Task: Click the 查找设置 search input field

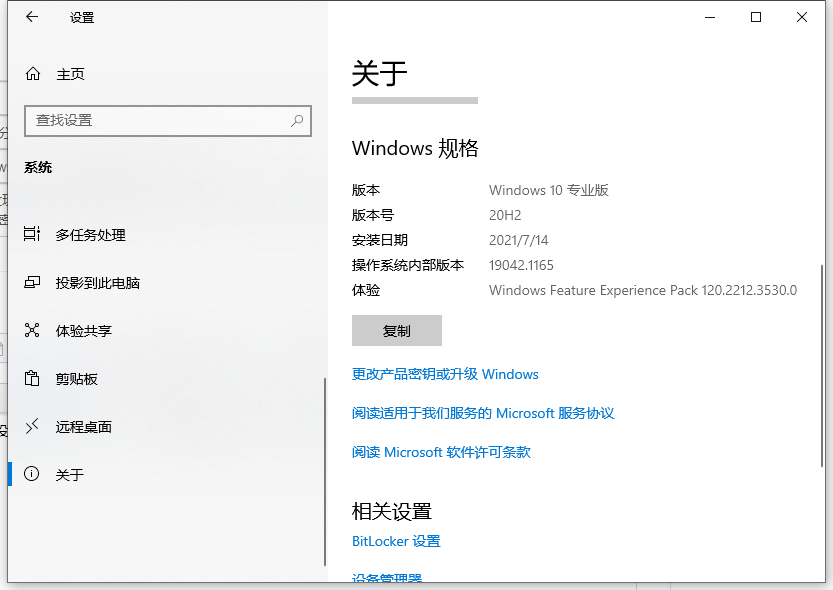Action: coord(150,120)
